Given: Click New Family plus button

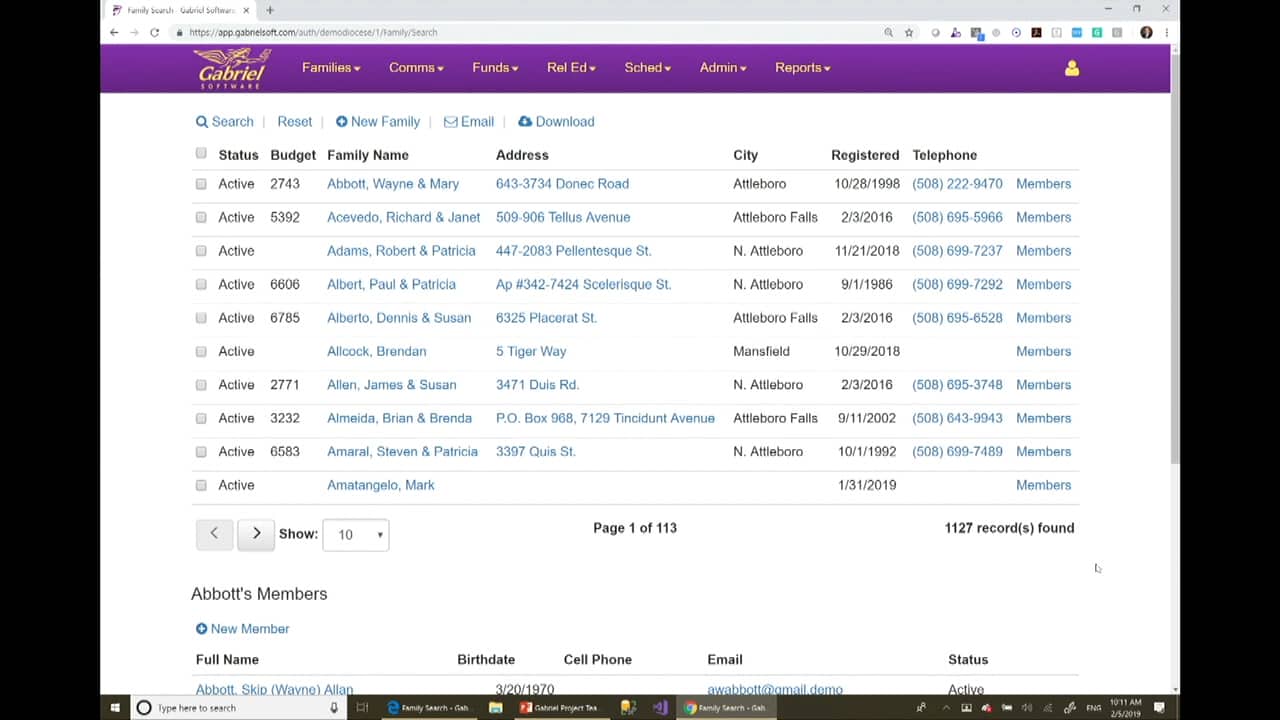Looking at the screenshot, I should pos(377,121).
